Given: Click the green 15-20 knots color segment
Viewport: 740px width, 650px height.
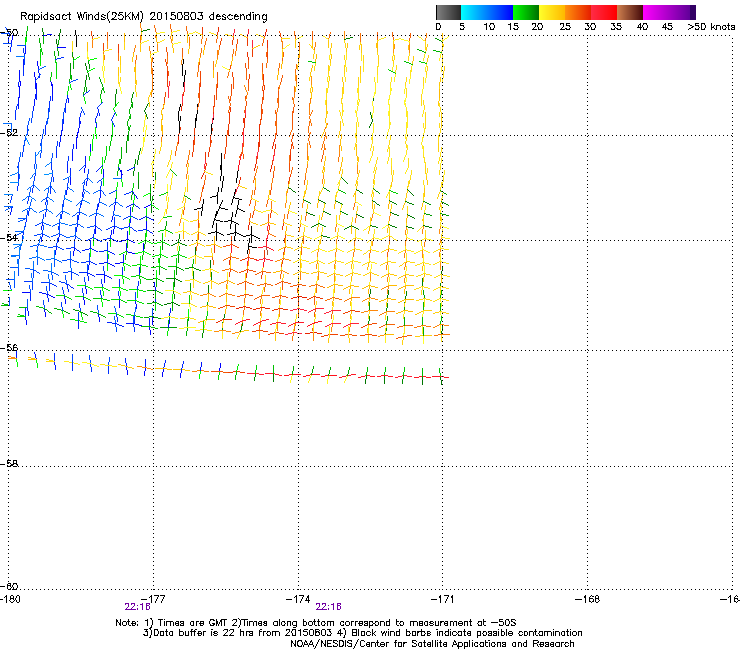Looking at the screenshot, I should pyautogui.click(x=526, y=12).
